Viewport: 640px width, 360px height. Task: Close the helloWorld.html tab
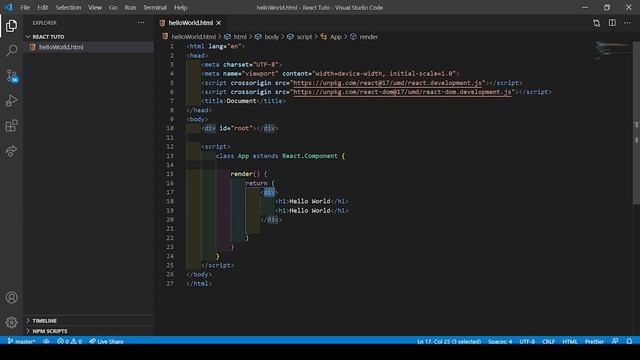coord(219,23)
